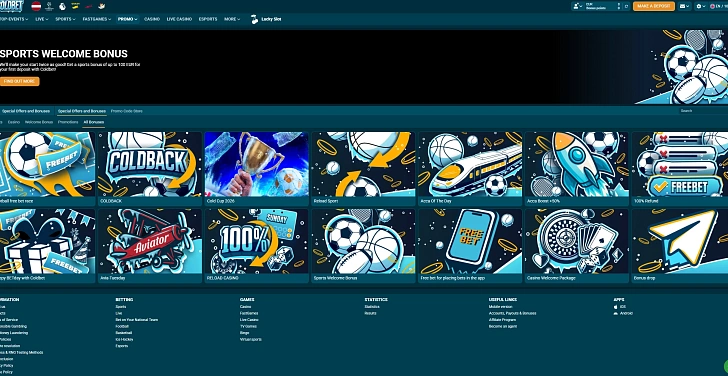This screenshot has height=376, width=728.
Task: Open the Acca Boost rocket card
Action: tap(577, 169)
